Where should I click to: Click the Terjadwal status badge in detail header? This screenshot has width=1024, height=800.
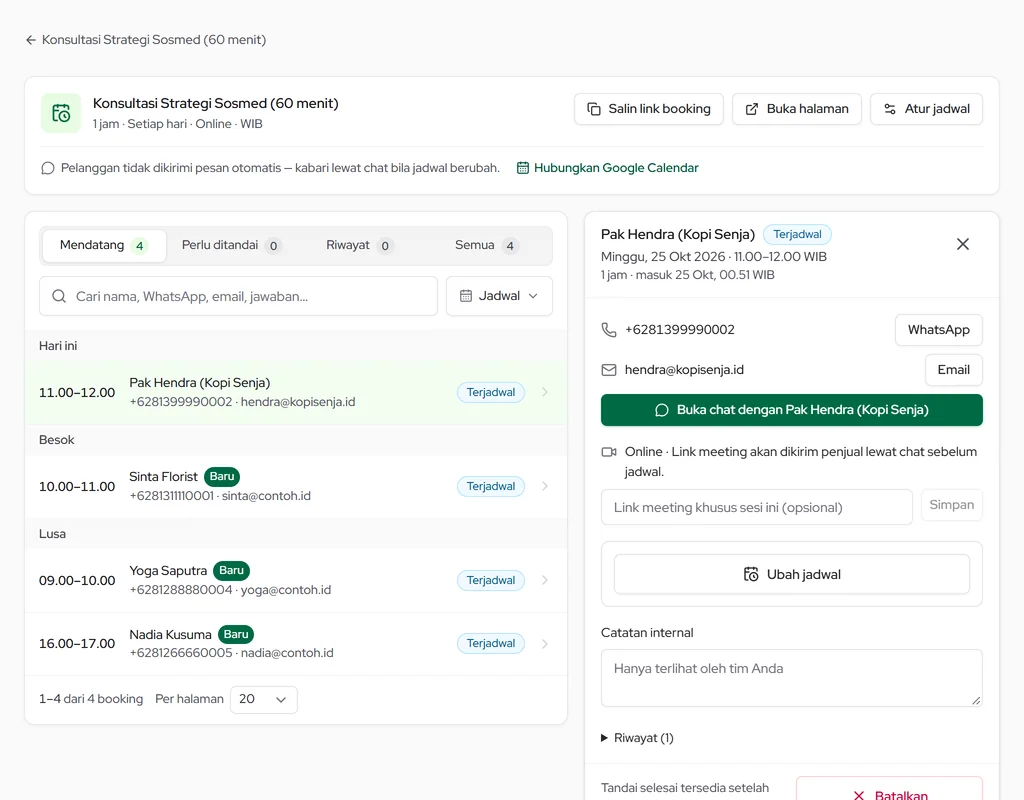coord(797,234)
